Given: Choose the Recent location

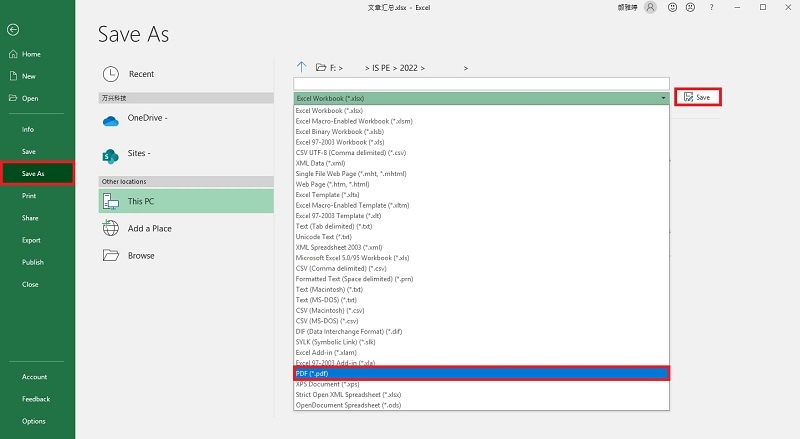Looking at the screenshot, I should (x=186, y=74).
